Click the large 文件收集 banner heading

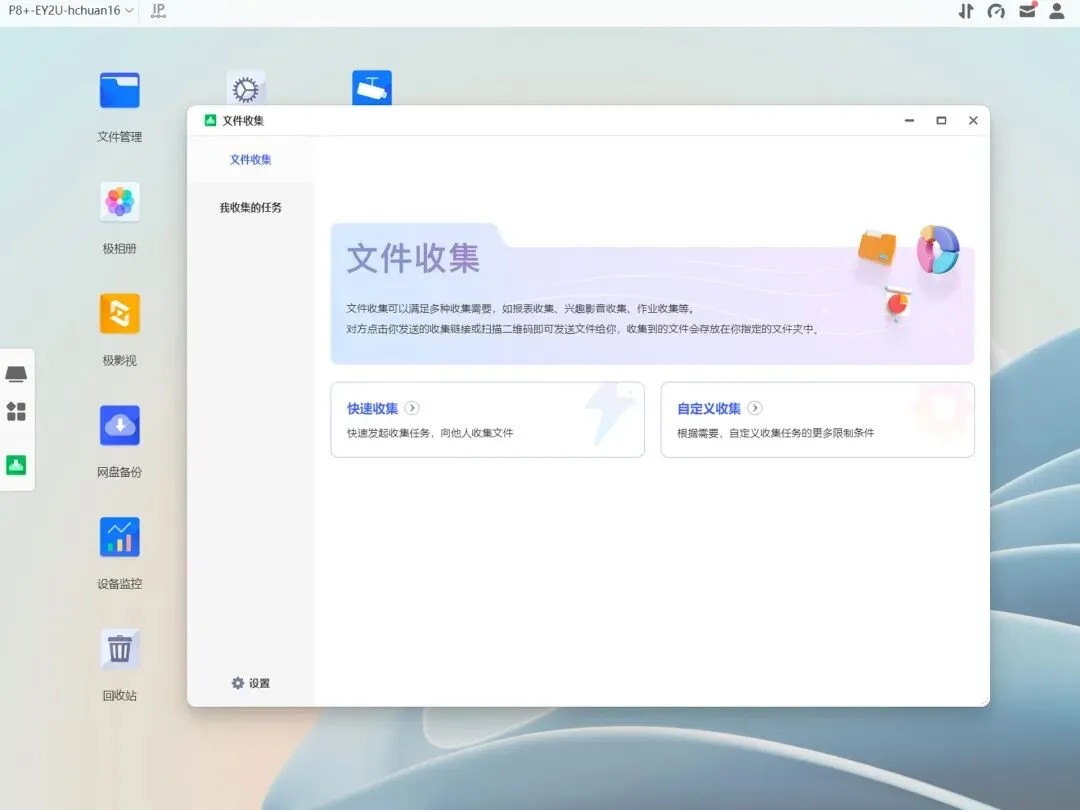pos(413,259)
